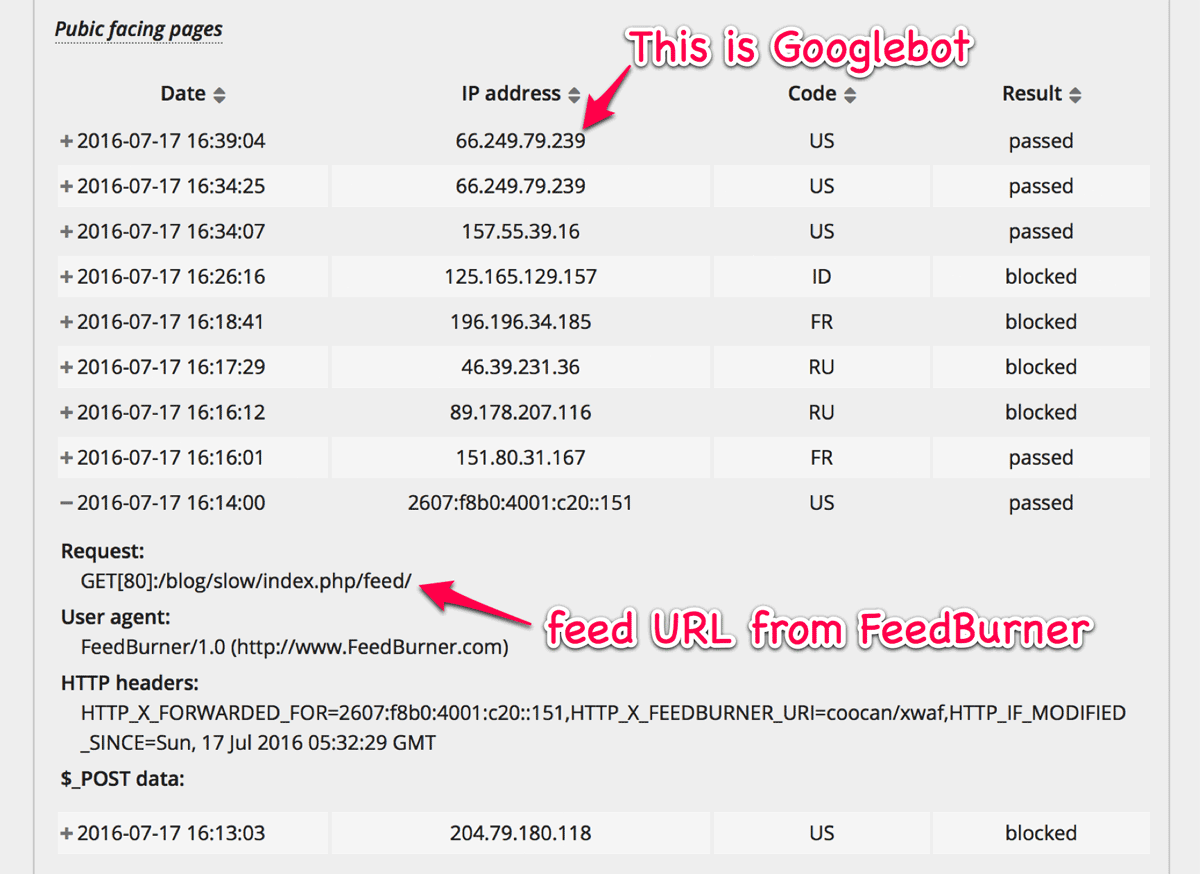Viewport: 1200px width, 874px height.
Task: Click the FR code in the 196.196.34.185 row
Action: pos(821,322)
